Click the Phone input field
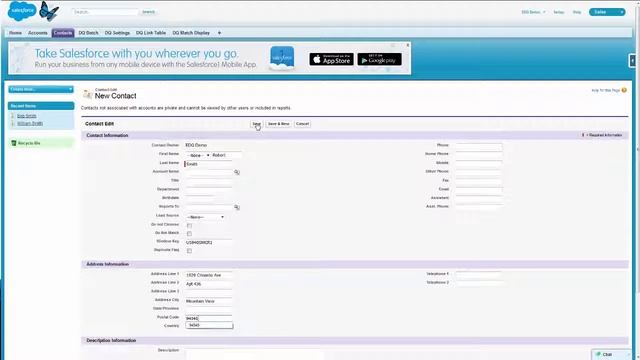 click(479, 146)
